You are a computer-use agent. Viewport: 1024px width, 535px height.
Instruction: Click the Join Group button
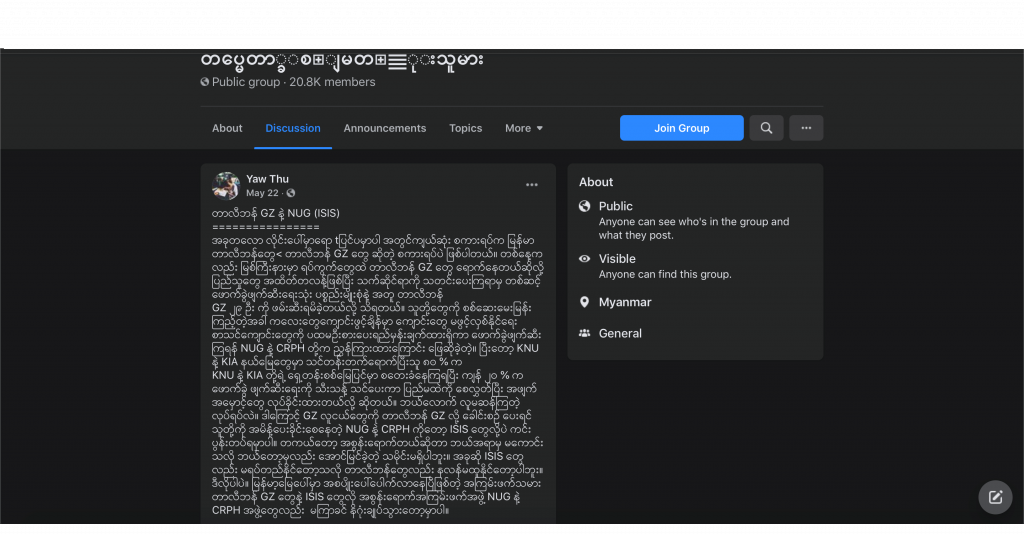click(682, 128)
